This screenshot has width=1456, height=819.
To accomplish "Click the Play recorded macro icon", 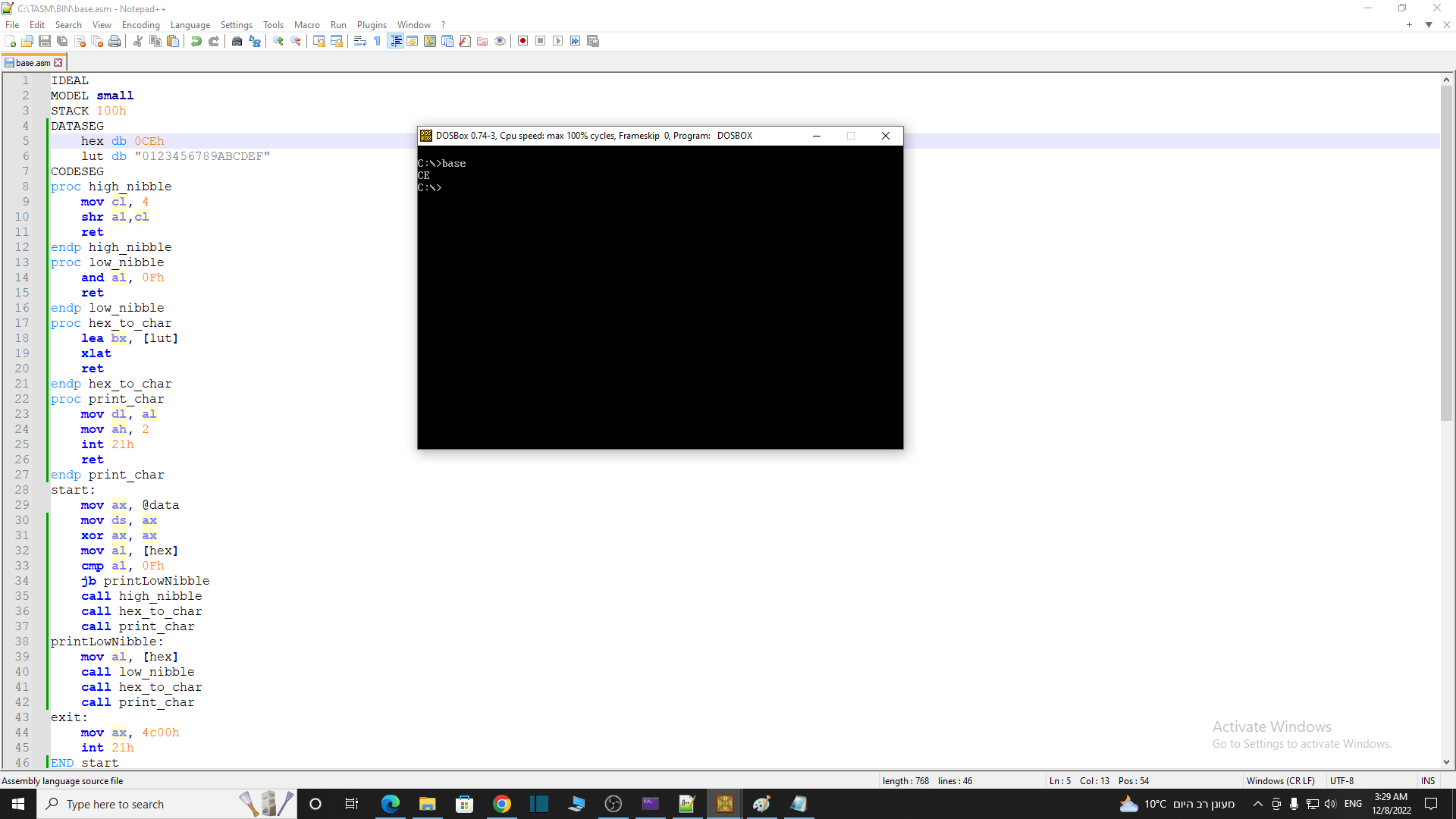I will [557, 41].
